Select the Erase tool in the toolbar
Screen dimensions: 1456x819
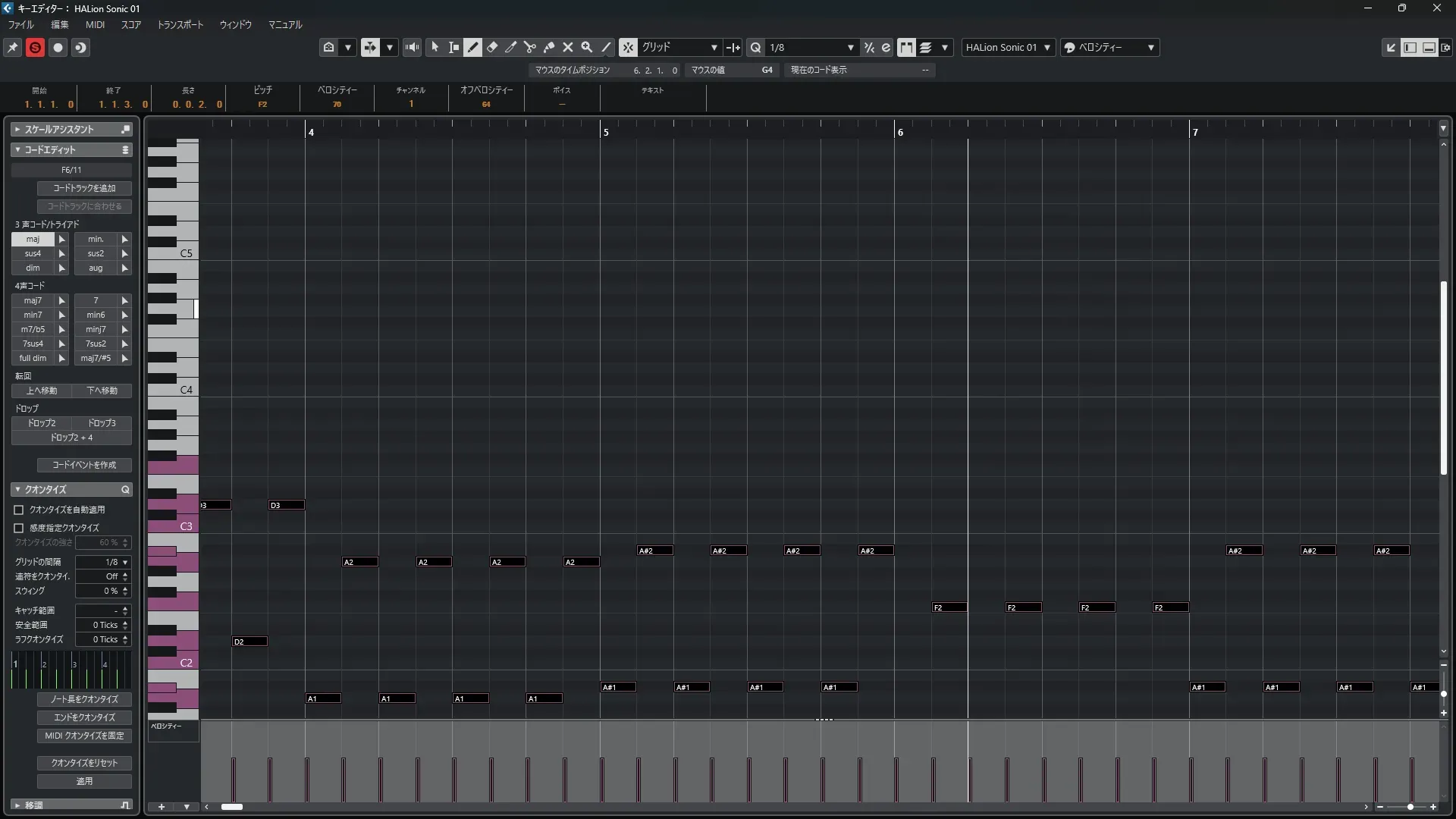pyautogui.click(x=492, y=47)
